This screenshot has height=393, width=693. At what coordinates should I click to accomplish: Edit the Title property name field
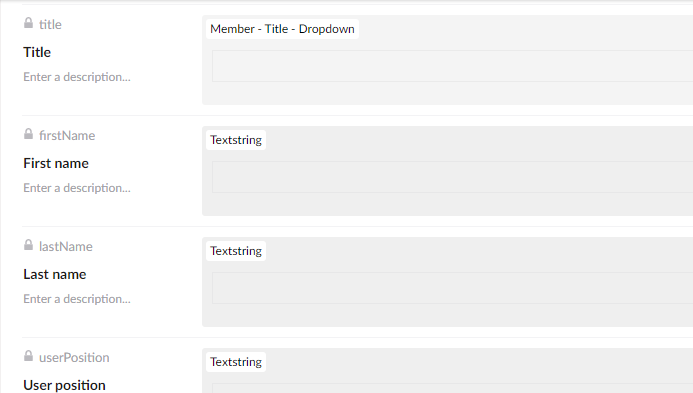tap(37, 52)
